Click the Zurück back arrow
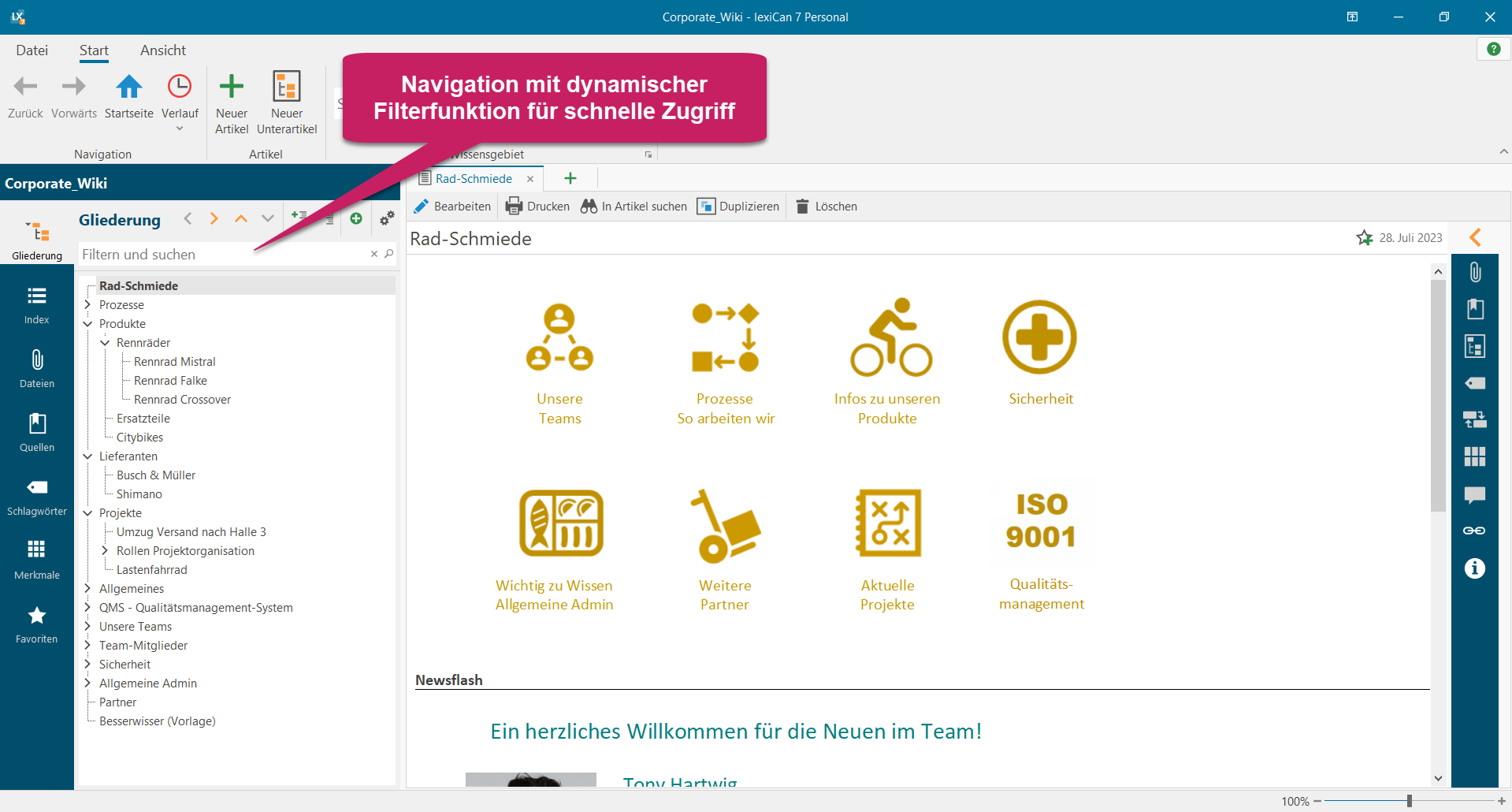The height and width of the screenshot is (812, 1512). click(x=25, y=87)
